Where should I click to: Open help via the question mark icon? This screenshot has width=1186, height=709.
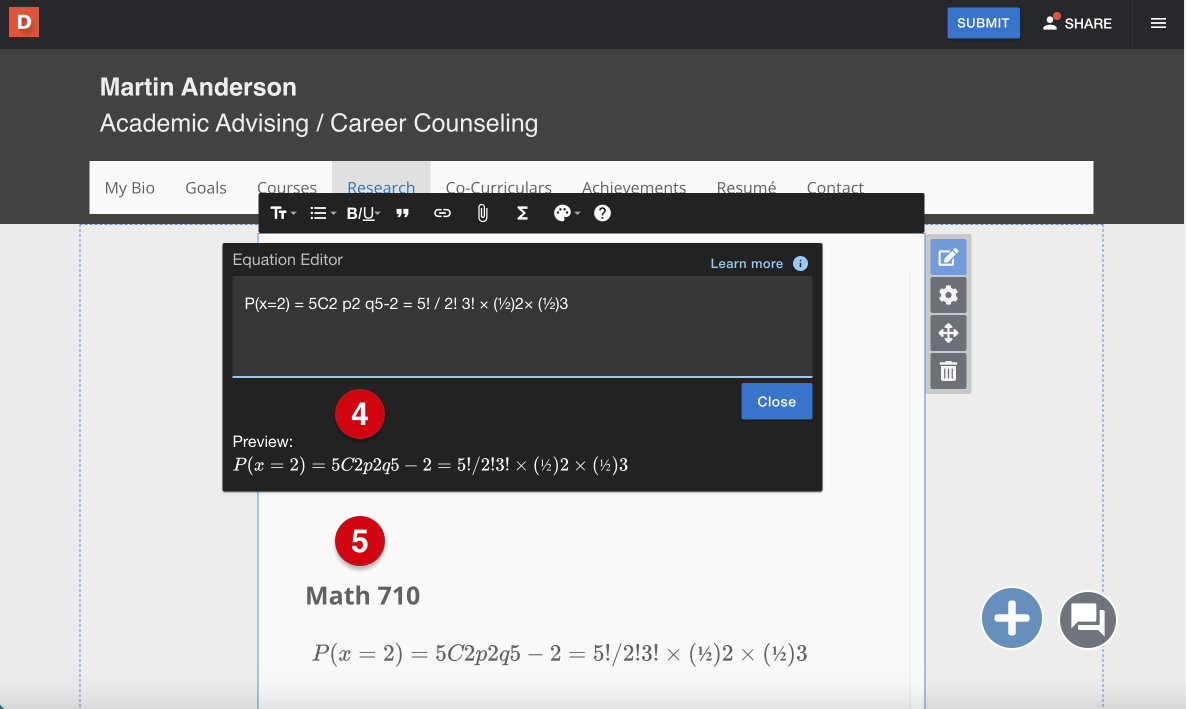click(x=602, y=212)
